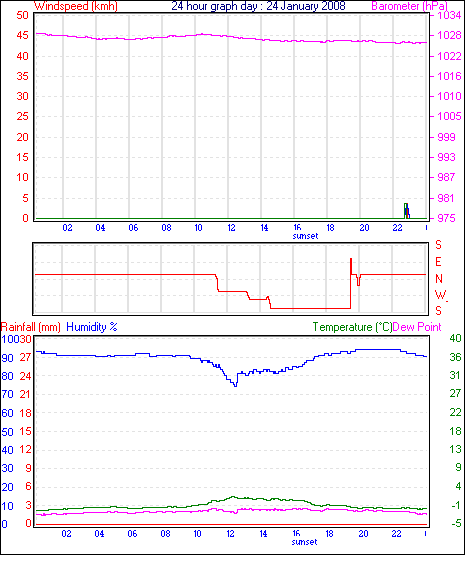Screen dimensions: 466x563
Task: Click the windspeed axis value 45
Action: (x=23, y=36)
